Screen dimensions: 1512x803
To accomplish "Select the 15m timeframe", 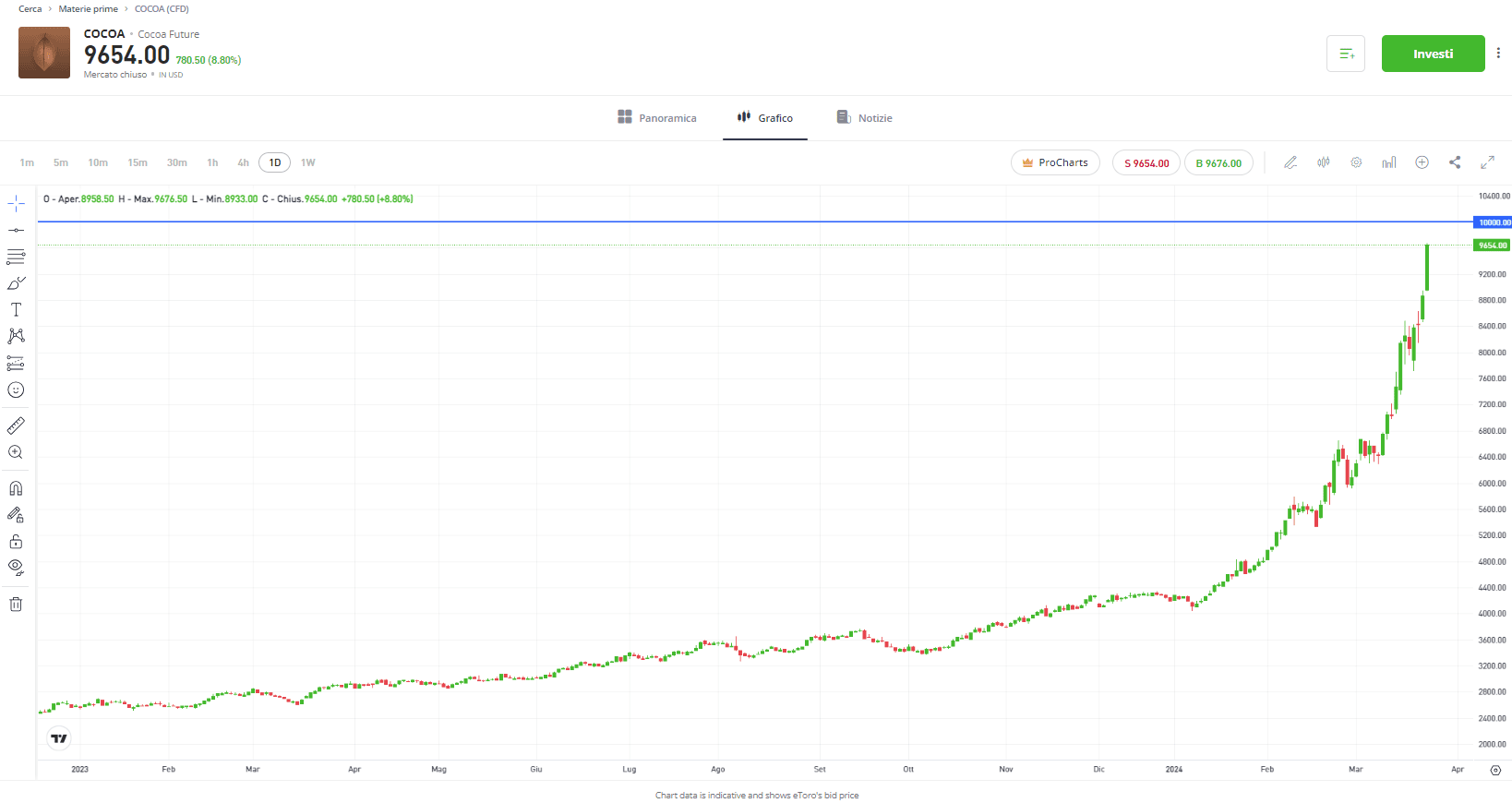I will pos(138,162).
